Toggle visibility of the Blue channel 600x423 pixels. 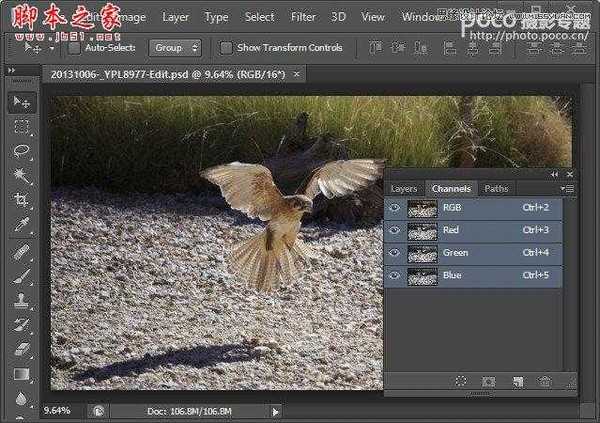pos(395,276)
